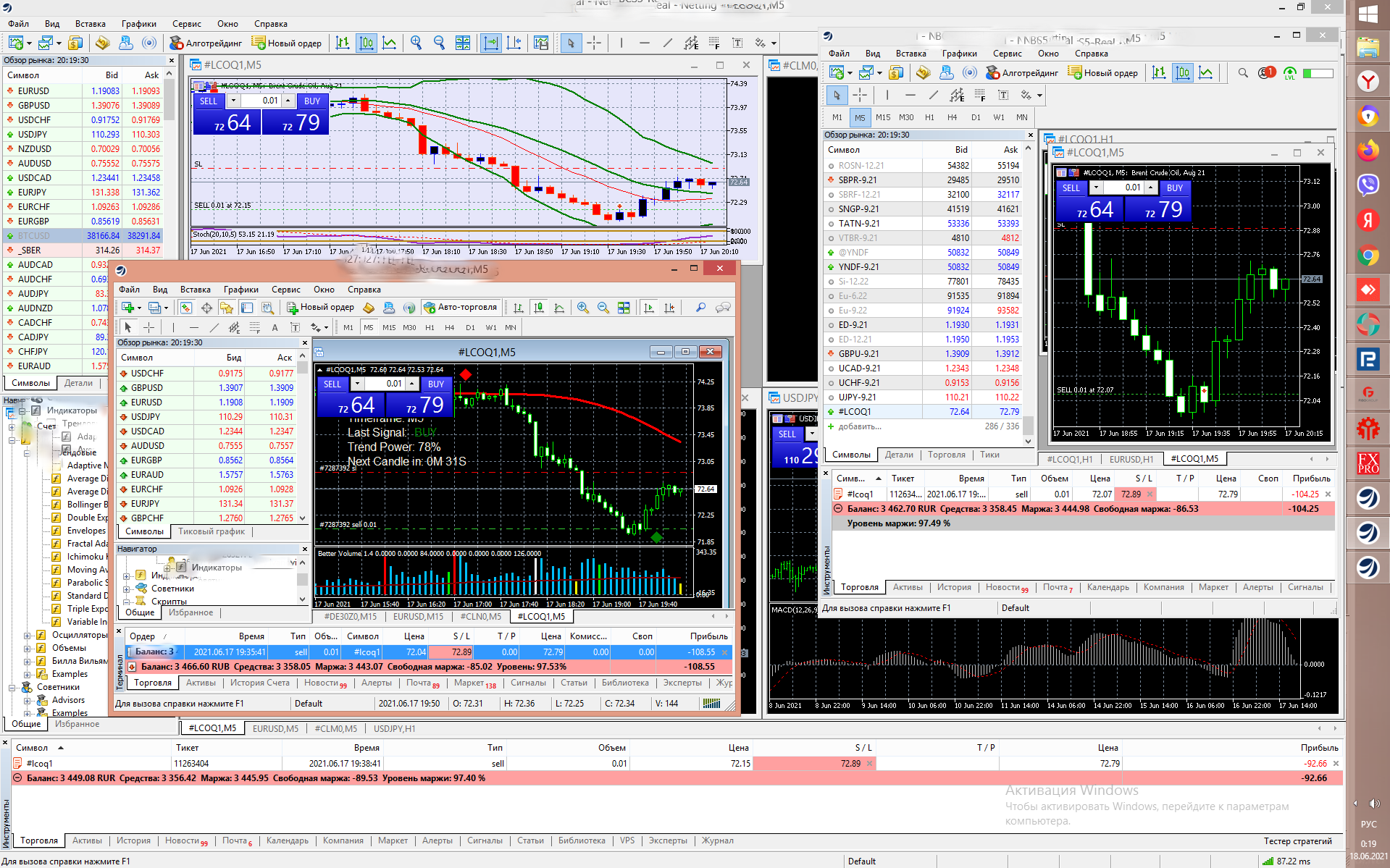
Task: Switch middle terminal timeframe to H1
Action: [430, 327]
